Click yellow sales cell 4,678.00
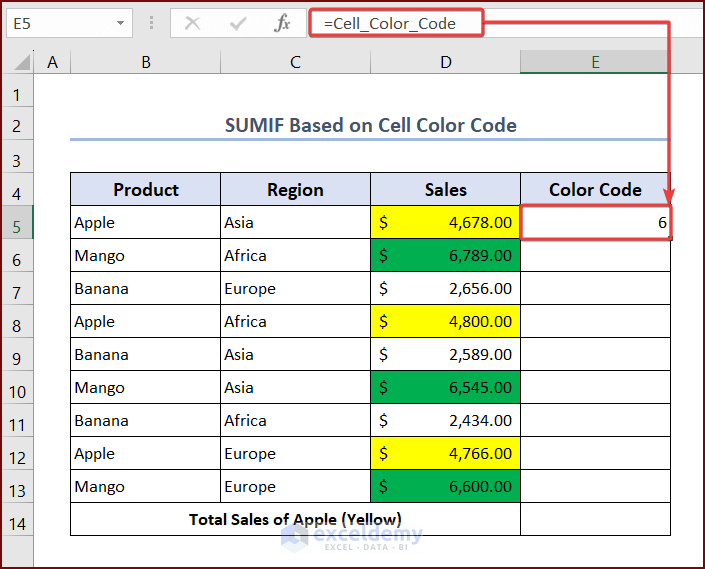Viewport: 705px width, 569px height. 445,223
